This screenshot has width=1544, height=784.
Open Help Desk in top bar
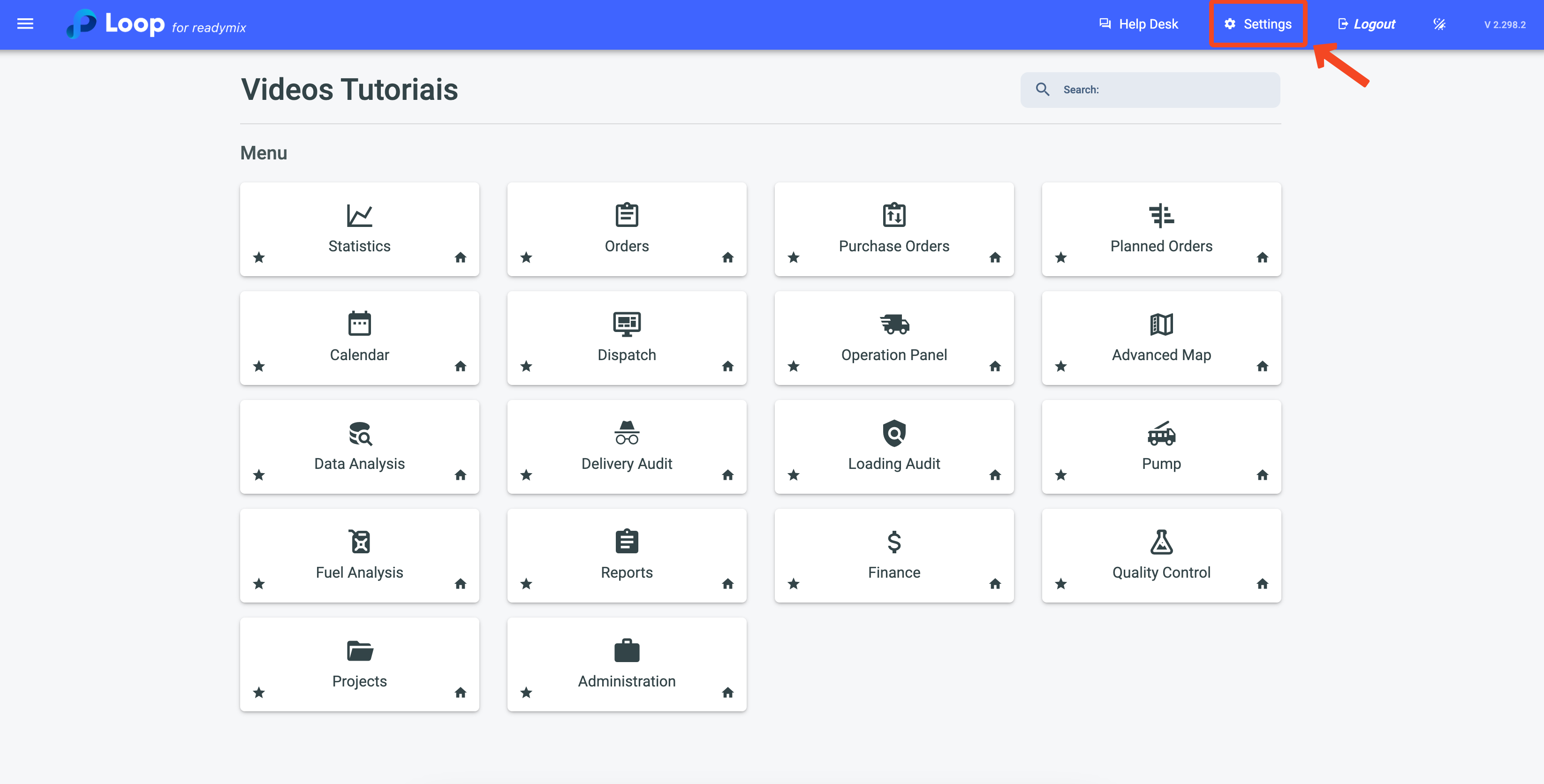pyautogui.click(x=1138, y=24)
